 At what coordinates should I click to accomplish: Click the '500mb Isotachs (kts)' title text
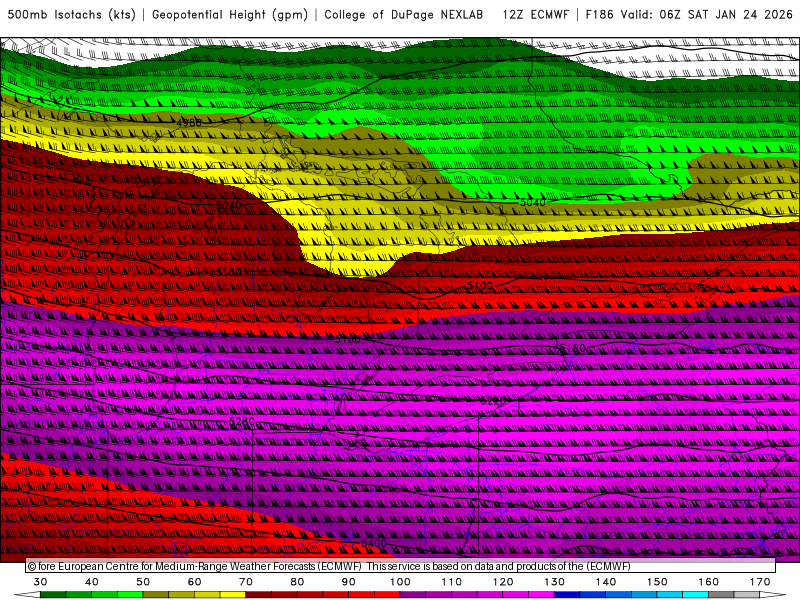coord(72,15)
